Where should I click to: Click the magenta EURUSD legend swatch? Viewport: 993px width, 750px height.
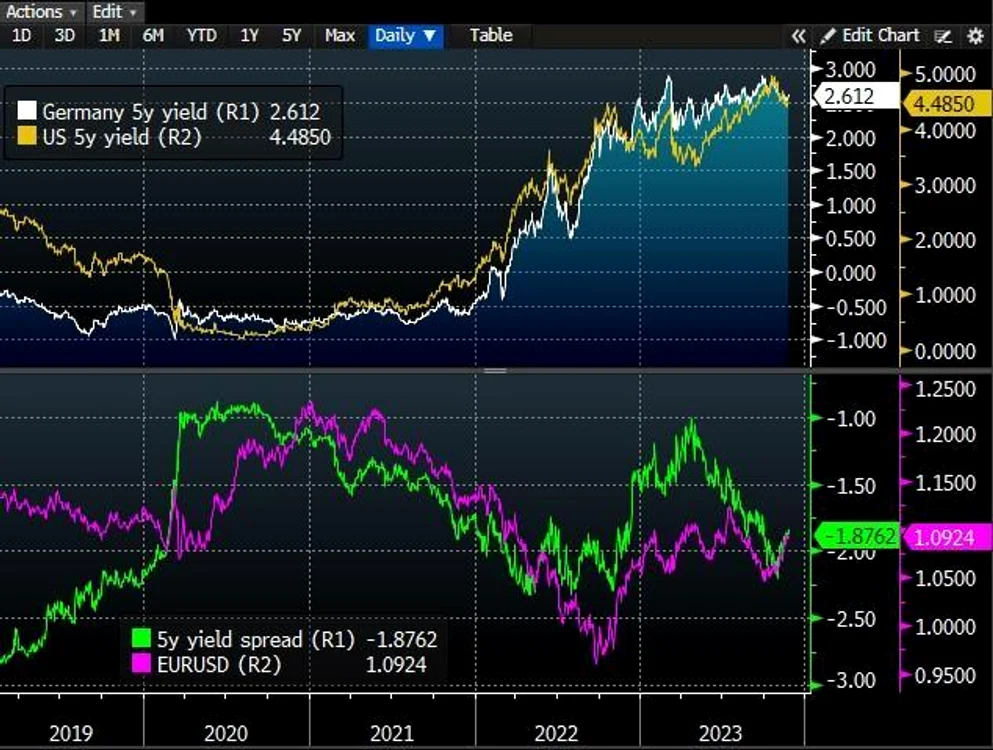tap(141, 664)
